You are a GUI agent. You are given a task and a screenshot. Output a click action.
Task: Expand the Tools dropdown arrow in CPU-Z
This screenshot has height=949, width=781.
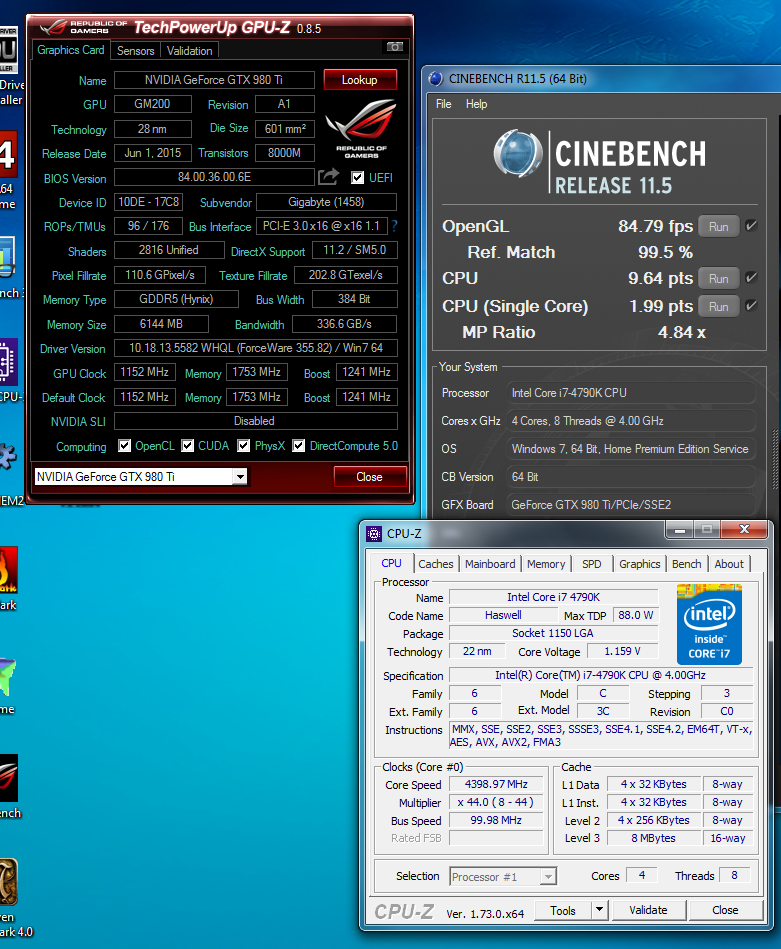[x=599, y=910]
